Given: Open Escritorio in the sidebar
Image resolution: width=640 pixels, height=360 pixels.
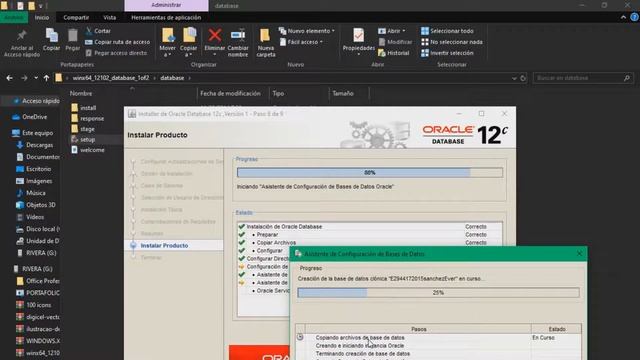Looking at the screenshot, I should pos(34,169).
